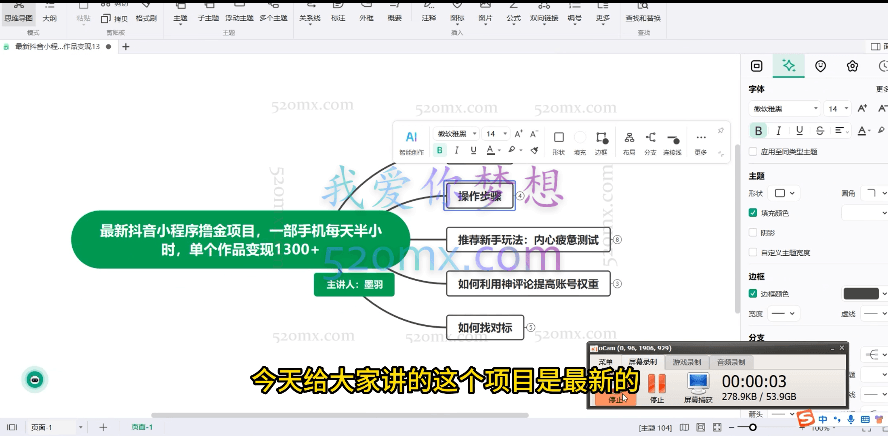Open the text alignment dropdown in right panel
The image size is (888, 436).
(842, 131)
